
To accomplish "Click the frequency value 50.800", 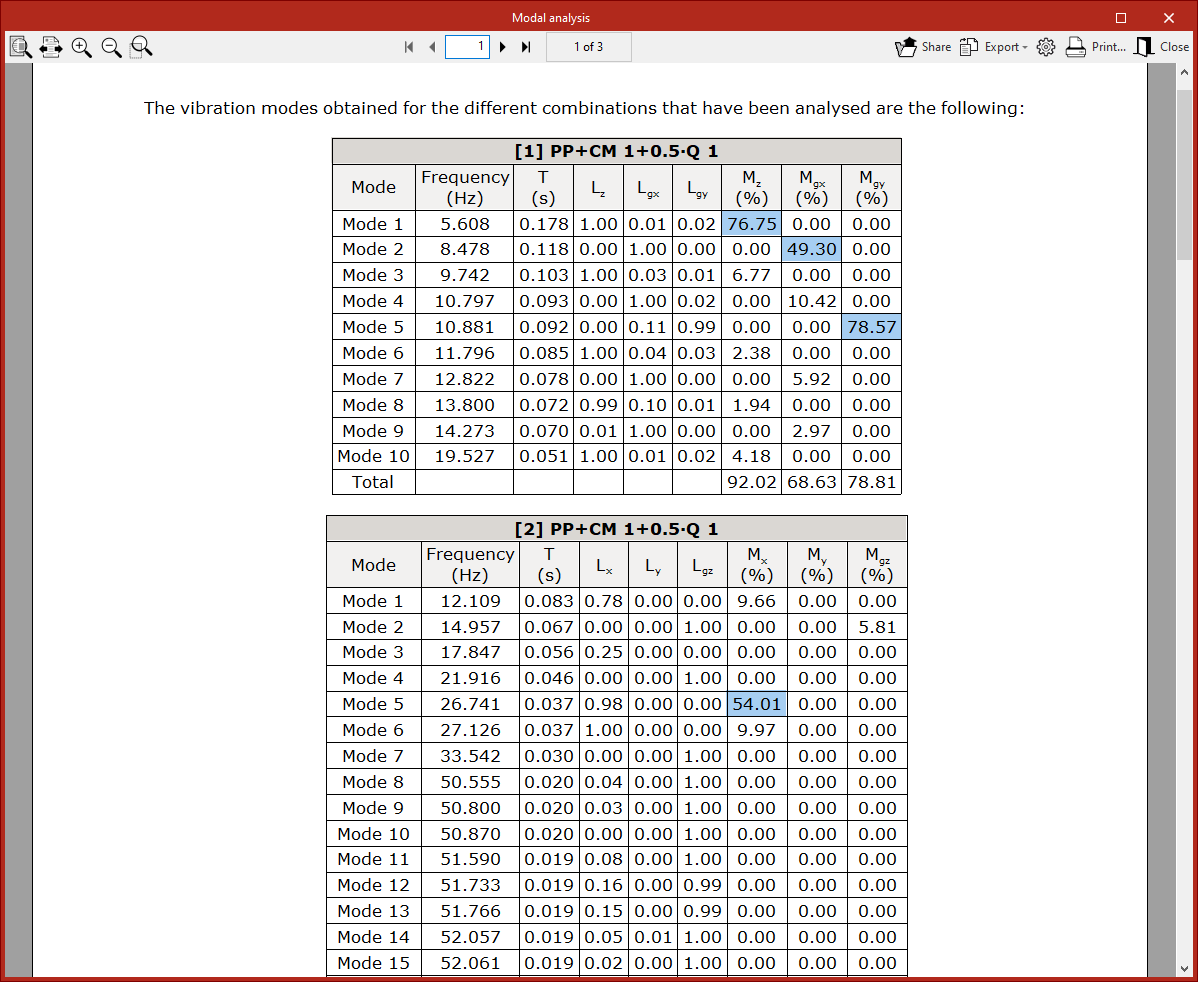I will [471, 808].
